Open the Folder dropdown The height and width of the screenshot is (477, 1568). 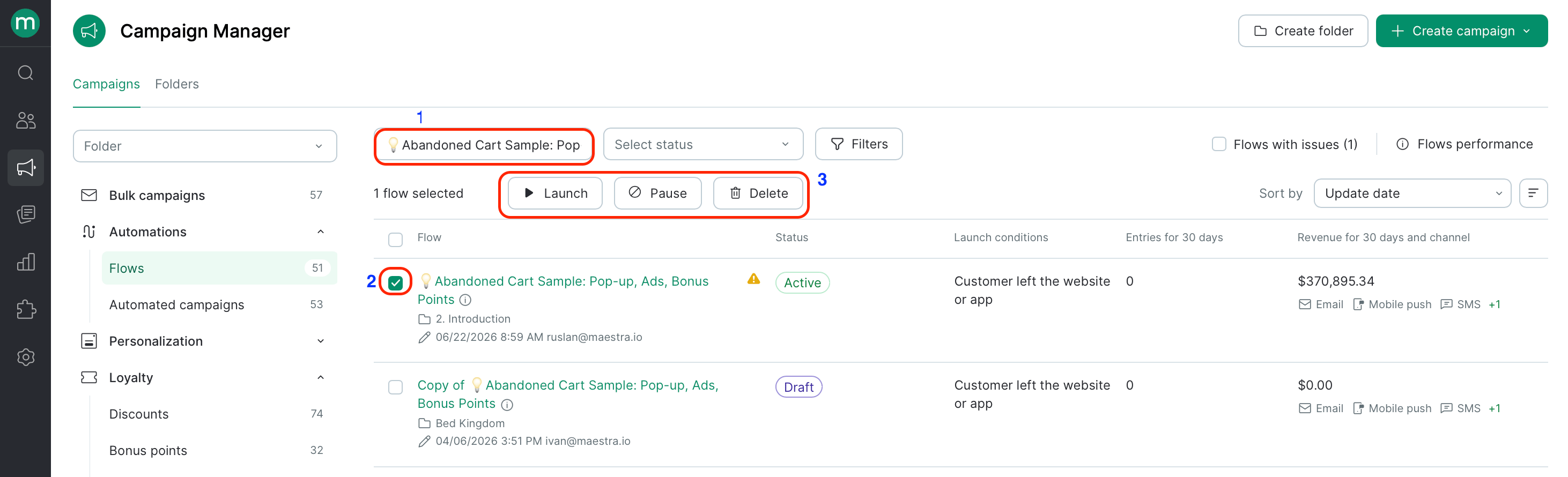point(204,146)
